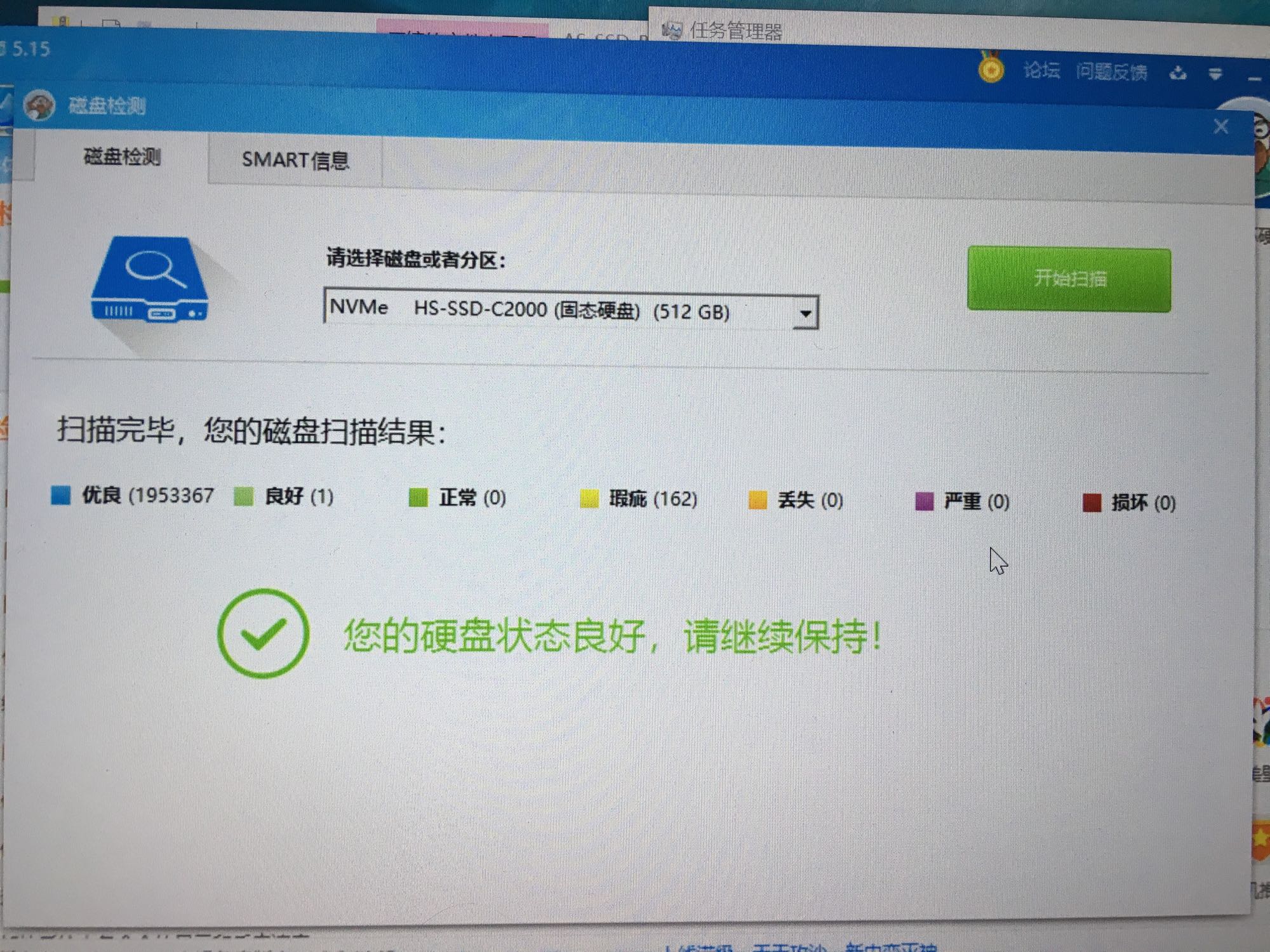The height and width of the screenshot is (952, 1270).
Task: Click the 任务管理器 window icon
Action: pyautogui.click(x=672, y=30)
